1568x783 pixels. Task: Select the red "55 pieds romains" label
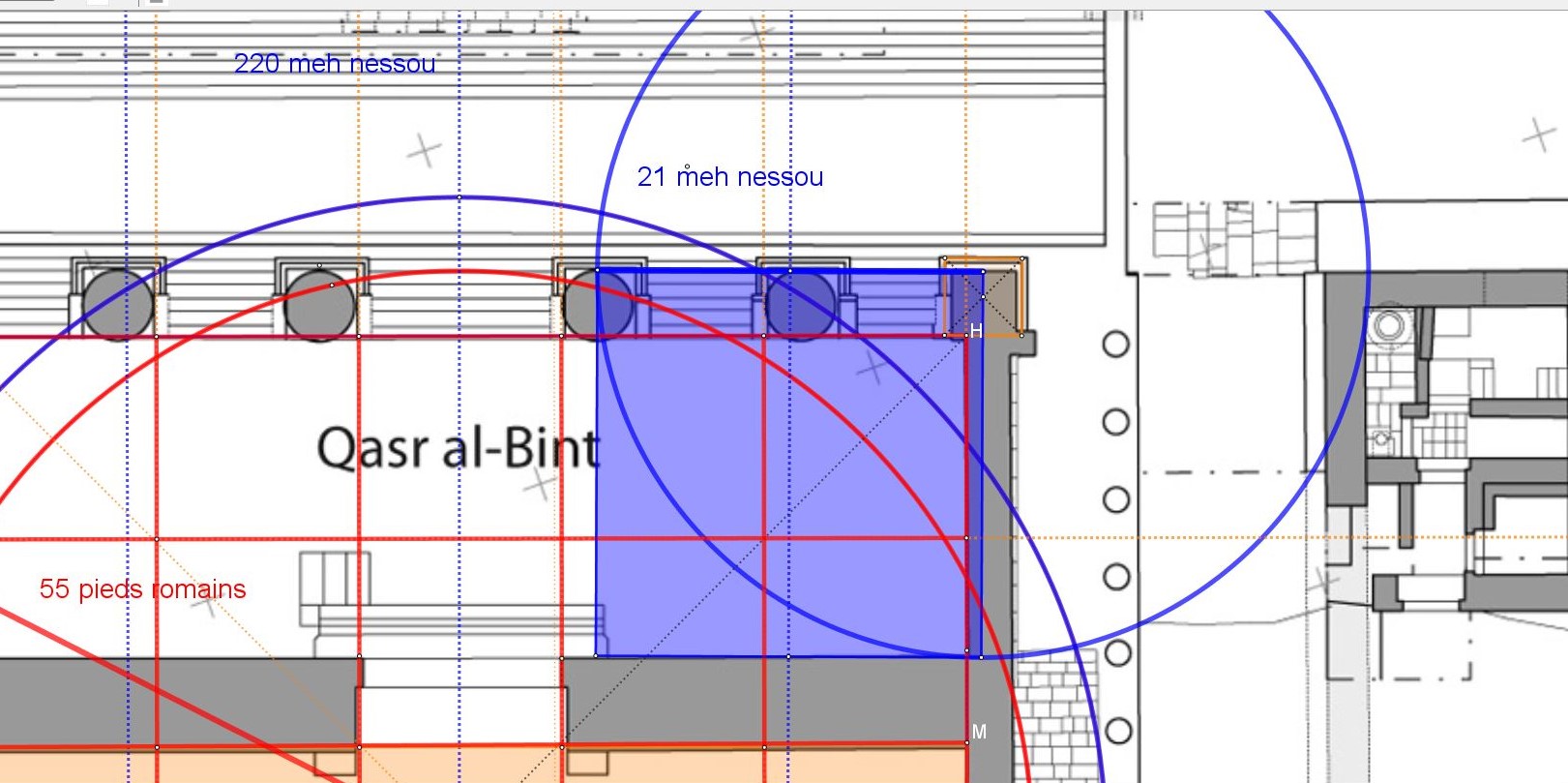coord(142,589)
